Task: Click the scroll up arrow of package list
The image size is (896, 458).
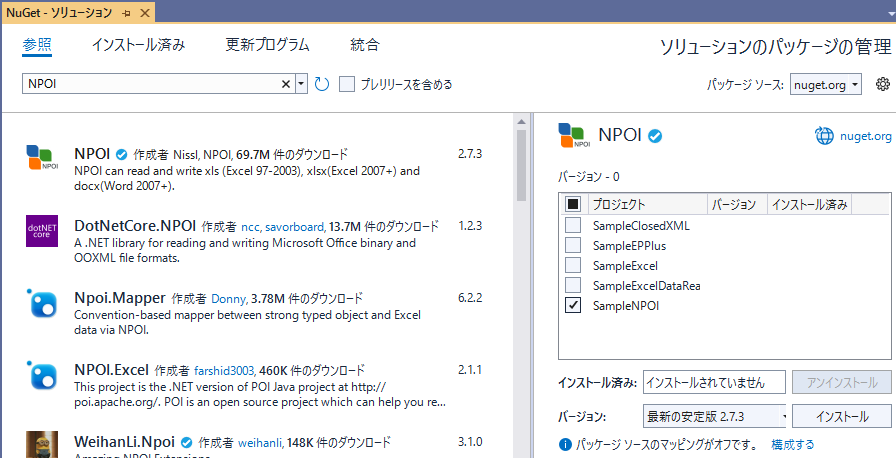Action: [521, 121]
